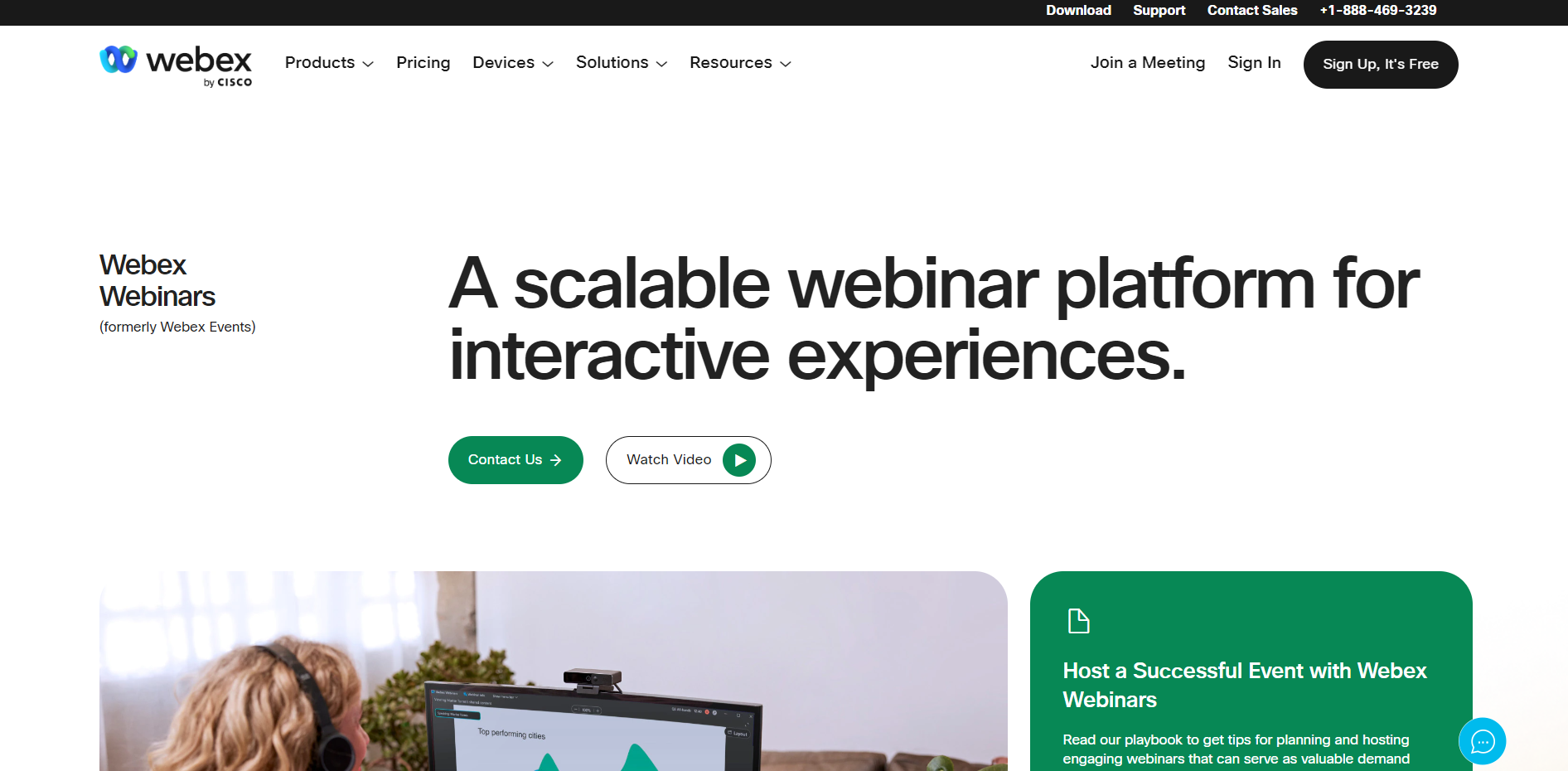
Task: Click the Sign Up, It's Free button
Action: 1381,65
